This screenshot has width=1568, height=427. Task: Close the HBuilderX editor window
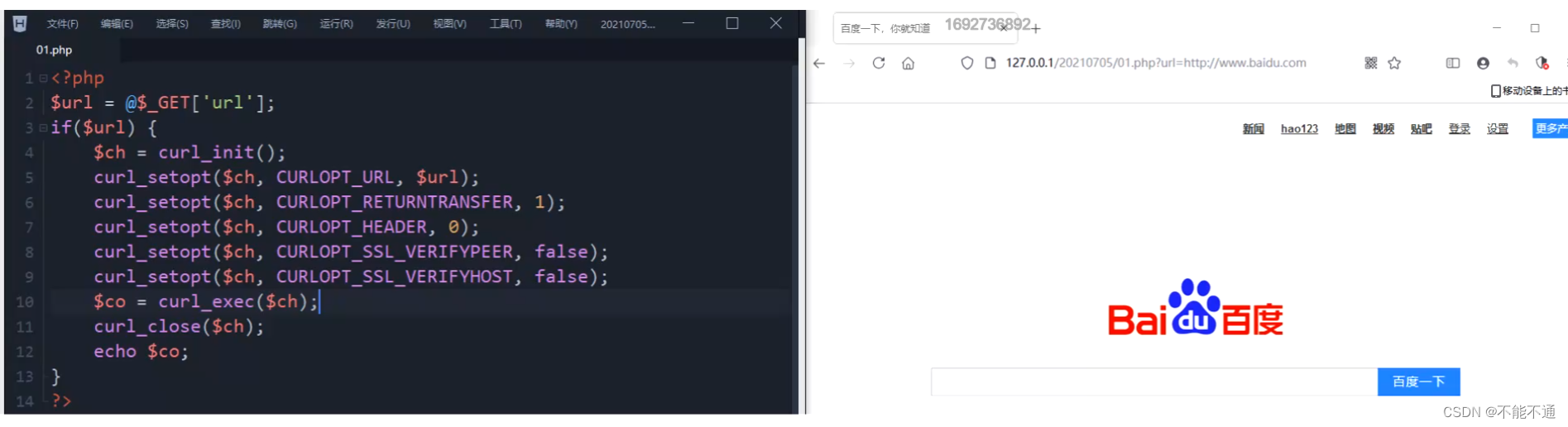point(776,23)
